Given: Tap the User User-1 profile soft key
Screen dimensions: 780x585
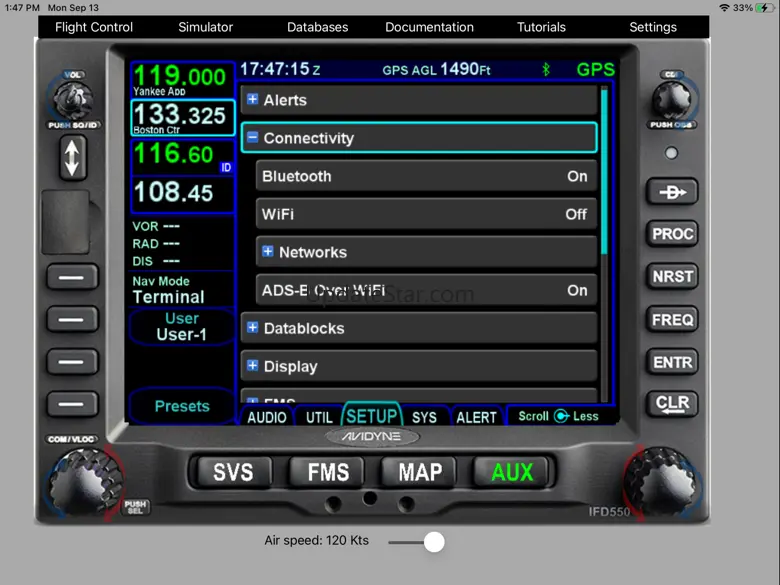Looking at the screenshot, I should pos(182,326).
